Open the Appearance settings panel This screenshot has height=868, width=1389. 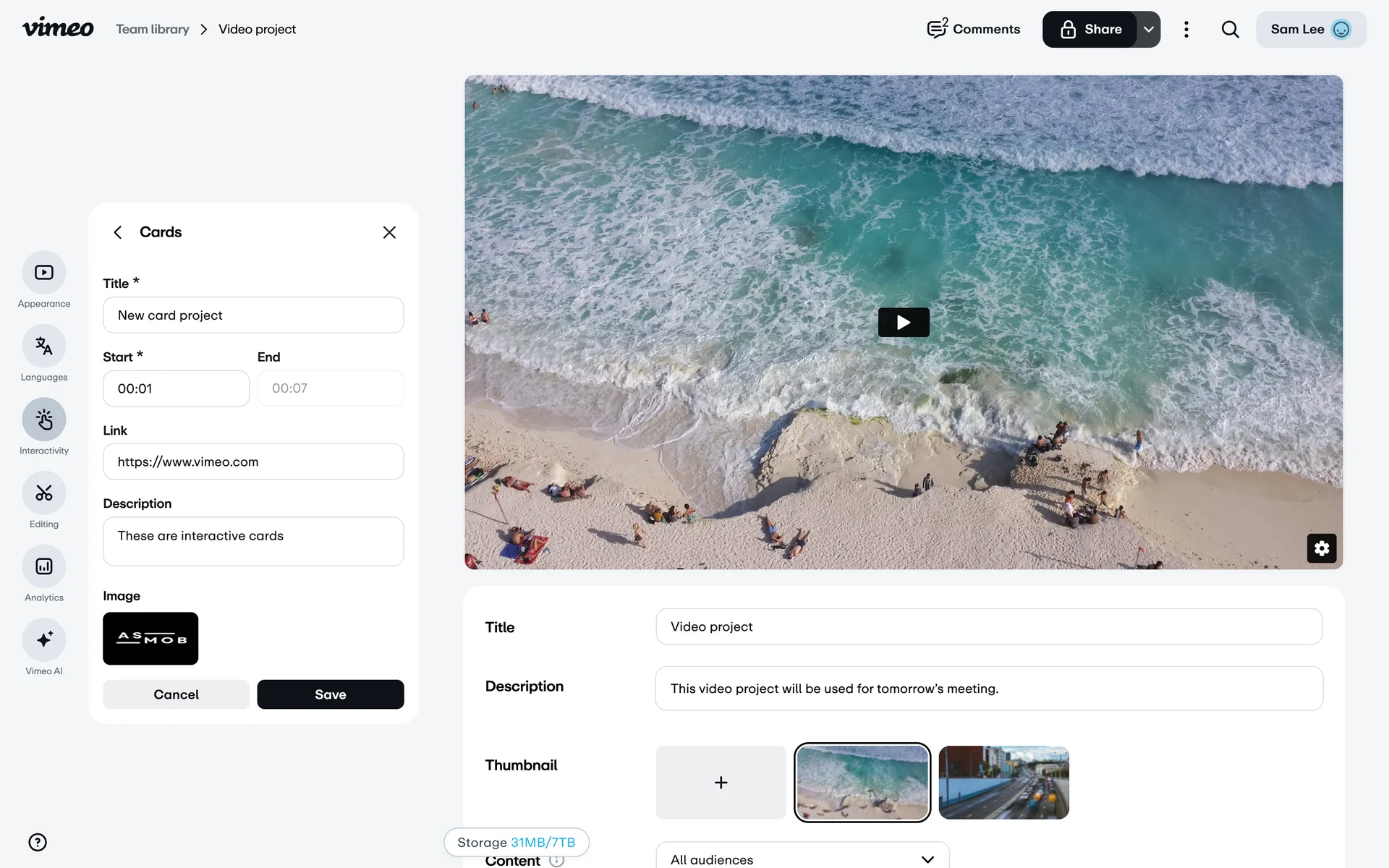click(x=44, y=273)
